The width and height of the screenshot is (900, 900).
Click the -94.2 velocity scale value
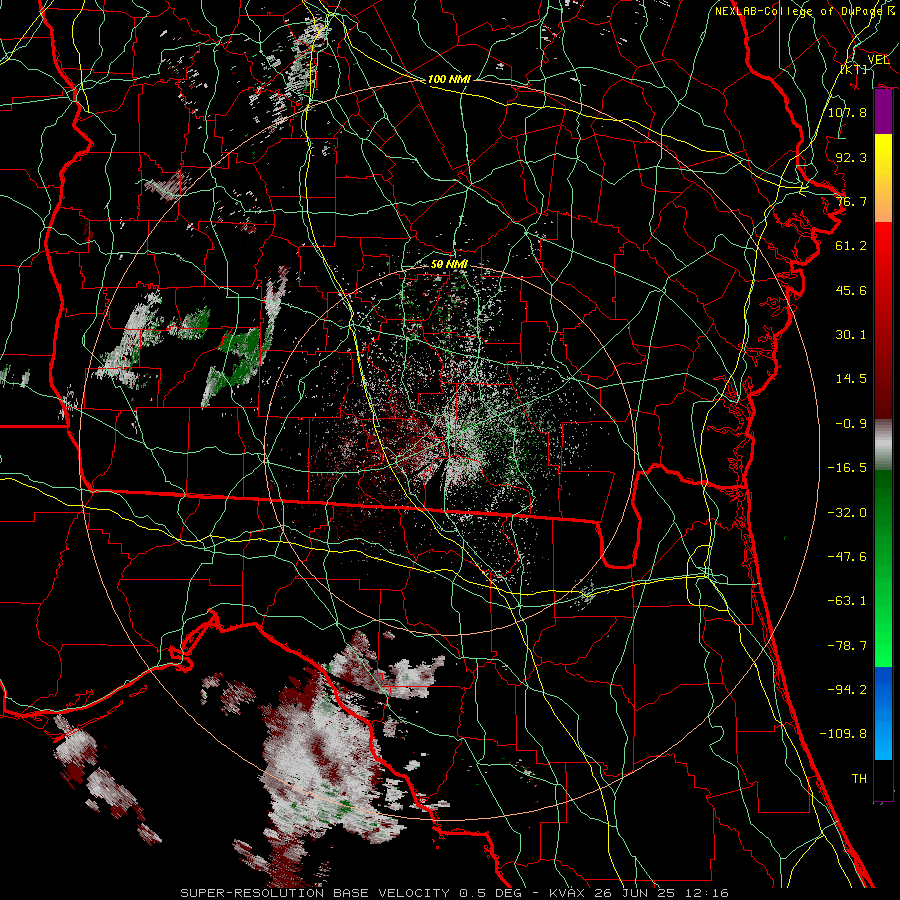[847, 690]
